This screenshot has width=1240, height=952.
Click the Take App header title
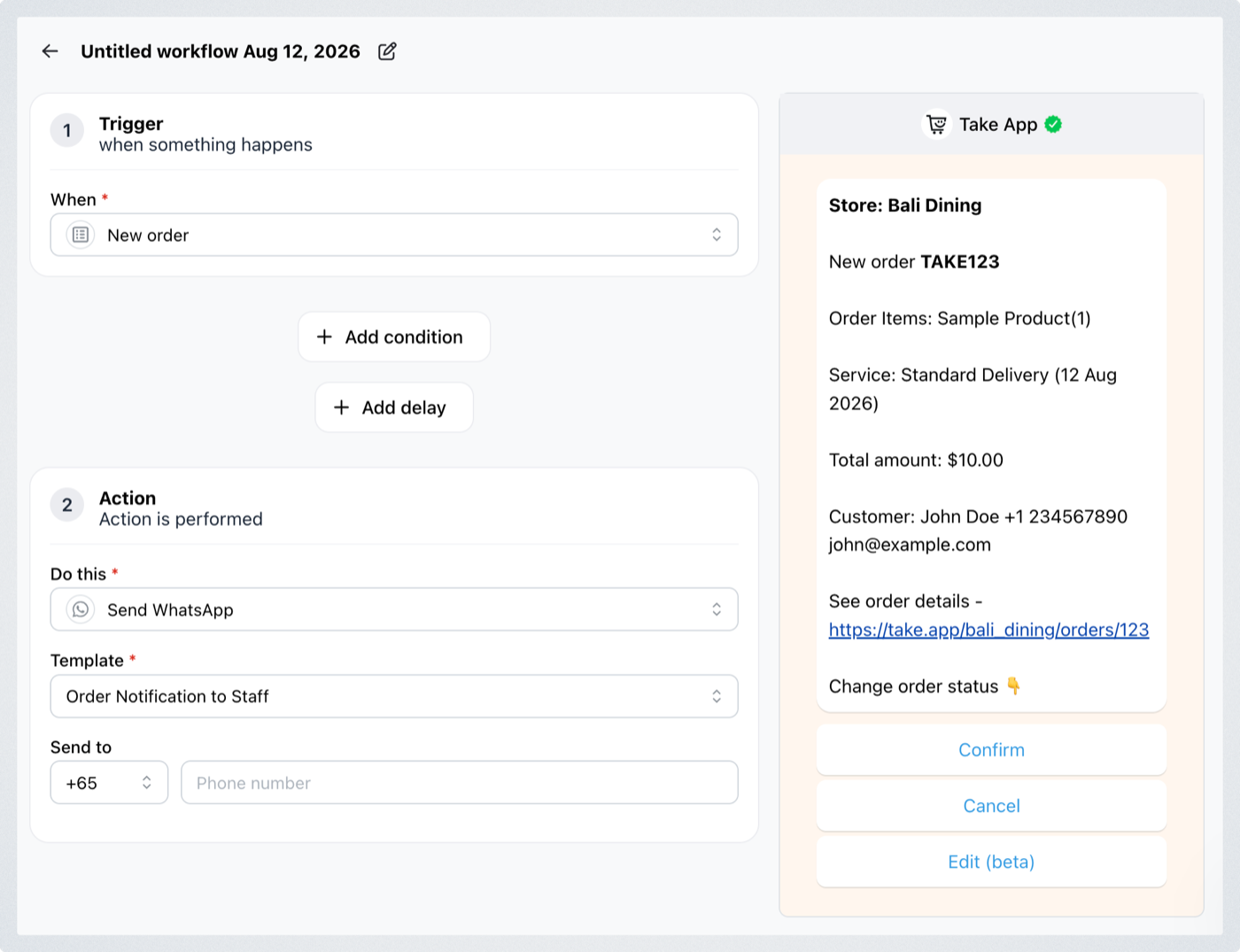pyautogui.click(x=998, y=125)
